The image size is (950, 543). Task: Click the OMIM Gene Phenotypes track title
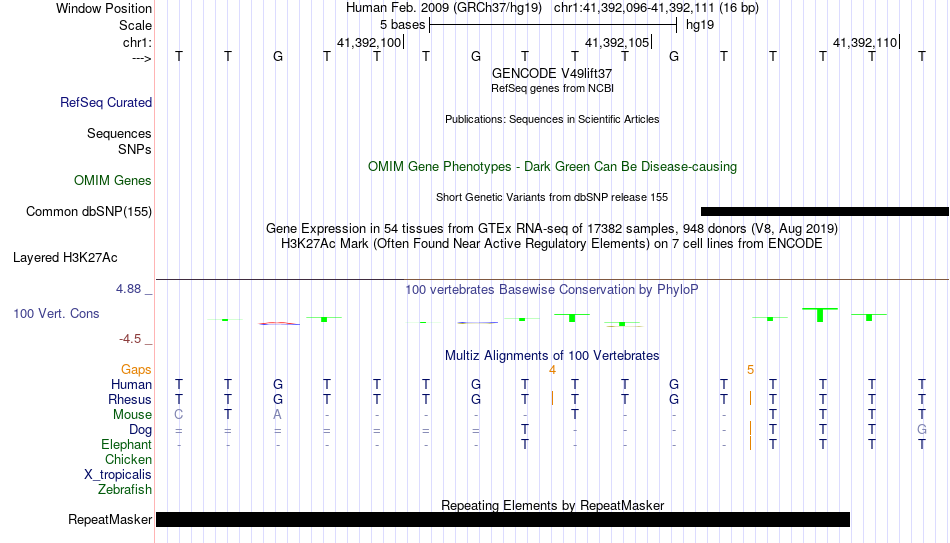click(x=553, y=167)
